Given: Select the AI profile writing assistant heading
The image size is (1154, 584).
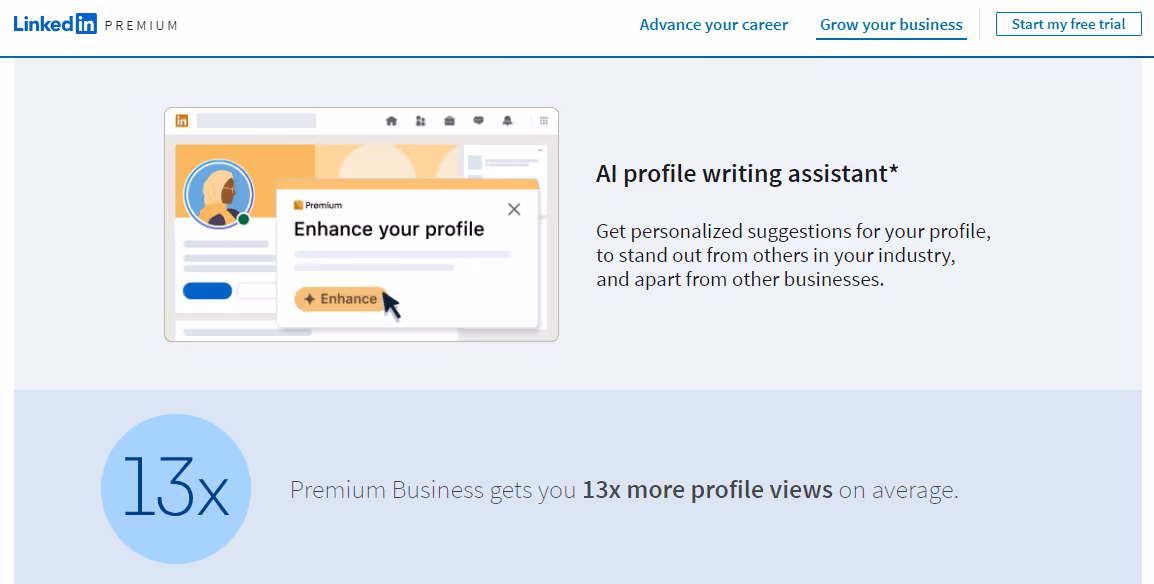Looking at the screenshot, I should pyautogui.click(x=747, y=173).
